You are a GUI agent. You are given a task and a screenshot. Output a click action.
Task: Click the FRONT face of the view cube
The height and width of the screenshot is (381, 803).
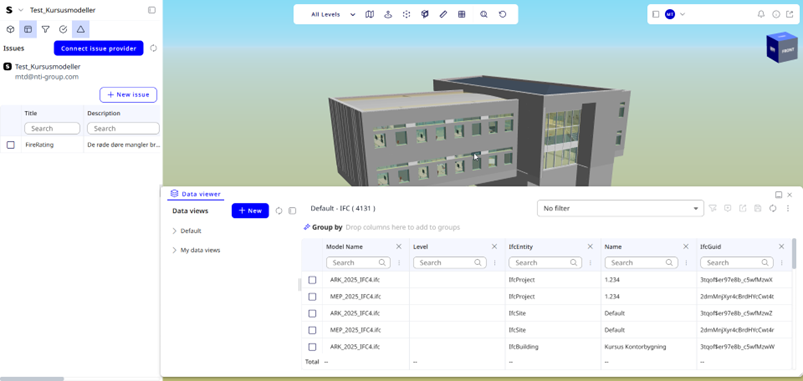pyautogui.click(x=788, y=50)
